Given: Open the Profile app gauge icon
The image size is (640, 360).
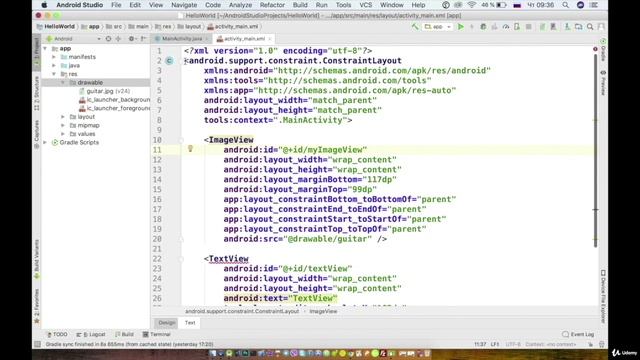Looking at the screenshot, I should coord(506,27).
